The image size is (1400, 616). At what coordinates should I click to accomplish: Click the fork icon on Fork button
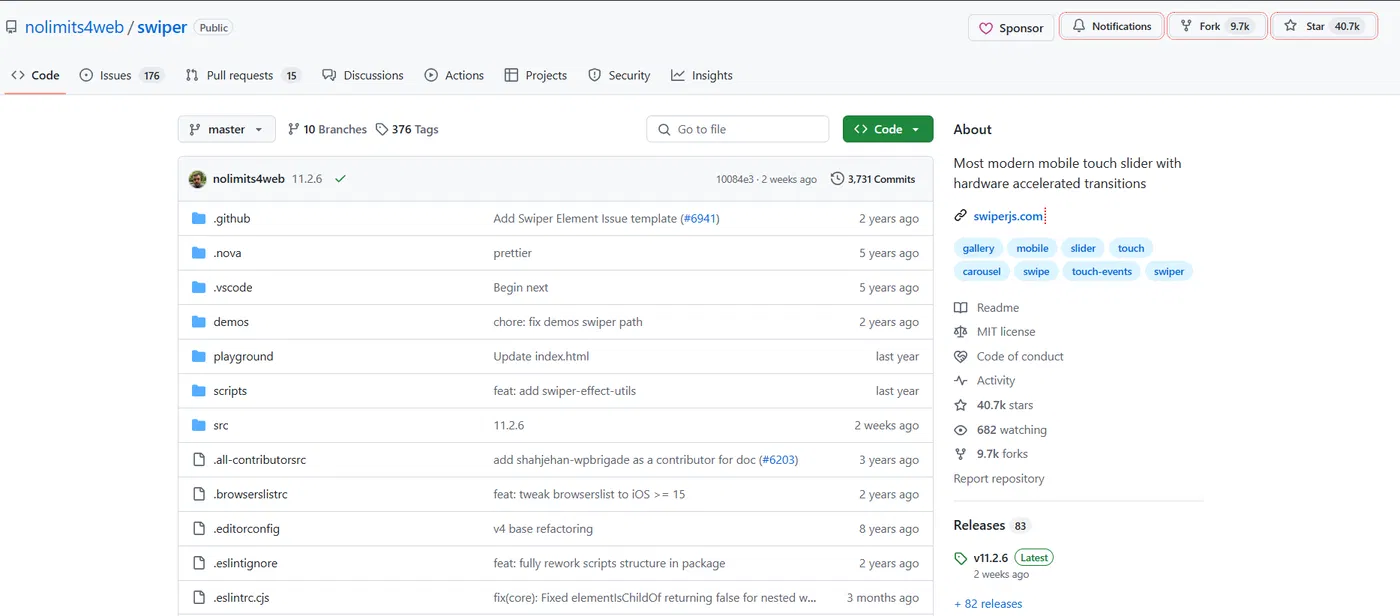pos(1186,26)
